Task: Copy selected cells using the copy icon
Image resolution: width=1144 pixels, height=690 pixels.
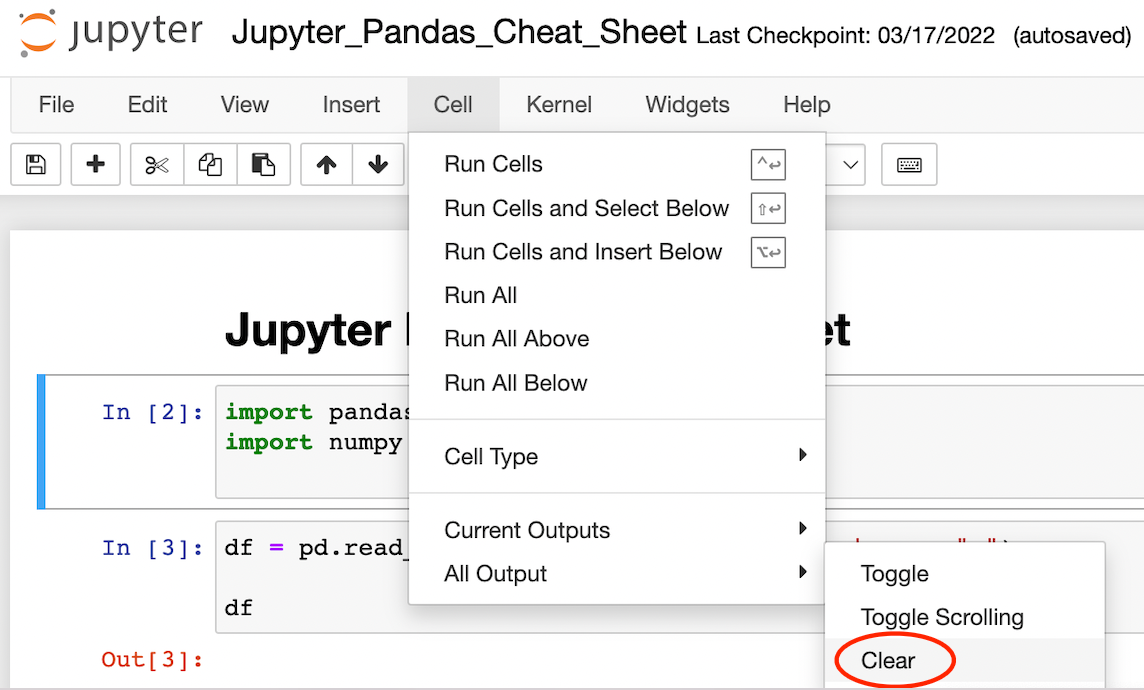Action: [x=210, y=165]
